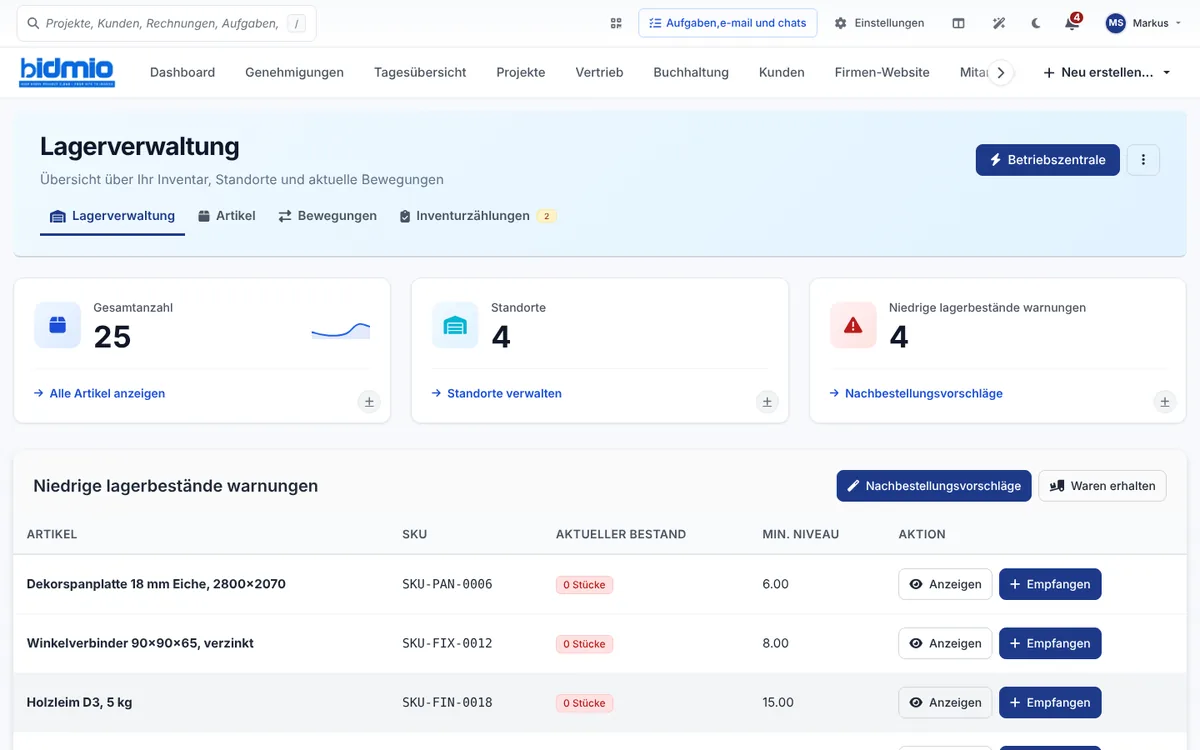
Task: Click the Betriebszentrale button
Action: [1047, 160]
